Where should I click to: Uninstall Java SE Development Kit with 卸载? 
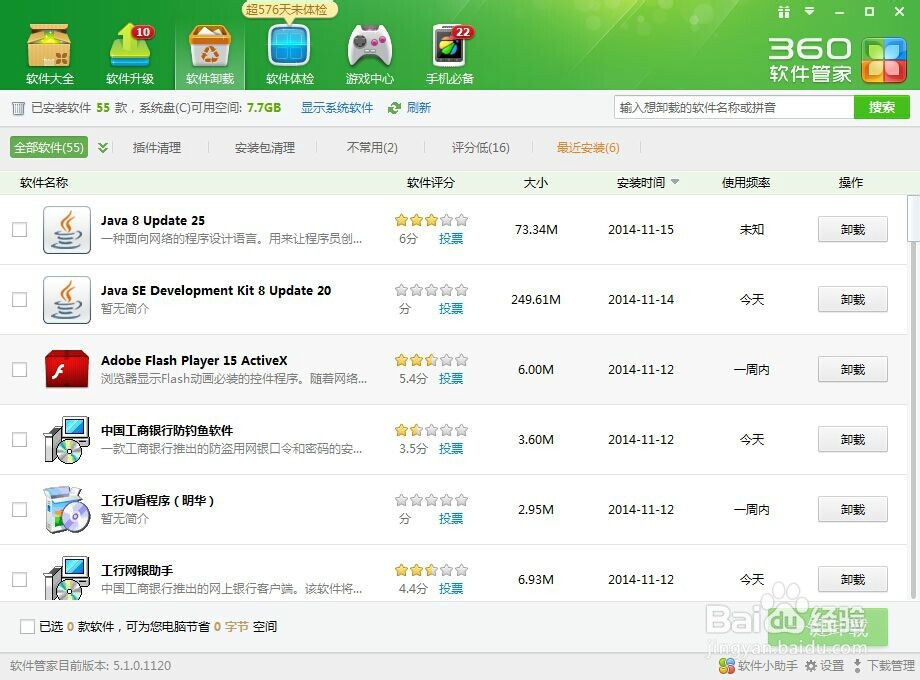pyautogui.click(x=853, y=299)
